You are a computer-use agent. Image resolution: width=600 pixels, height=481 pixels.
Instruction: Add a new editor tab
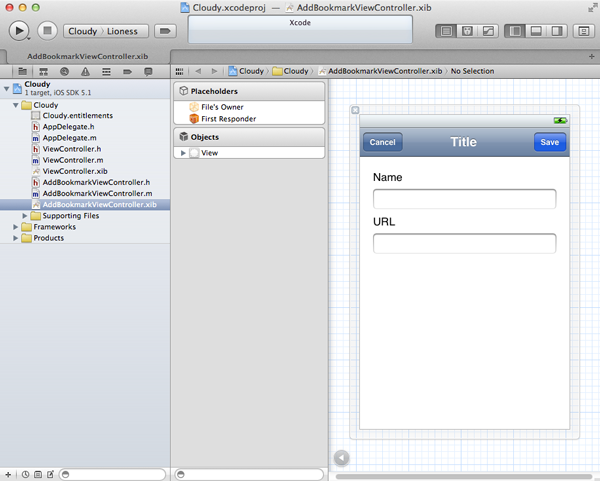pos(592,56)
